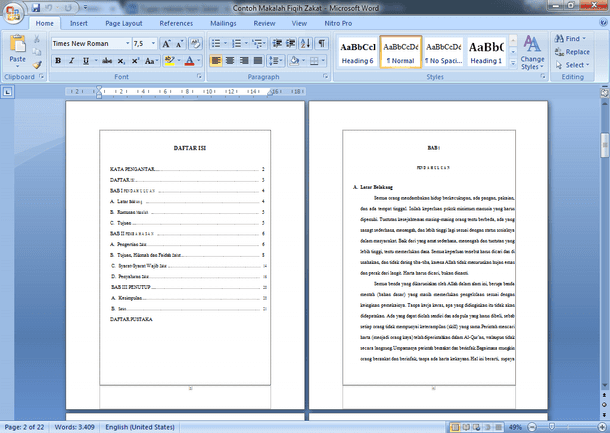This screenshot has width=610, height=433.
Task: Switch to the Page Layout tab
Action: pos(124,23)
